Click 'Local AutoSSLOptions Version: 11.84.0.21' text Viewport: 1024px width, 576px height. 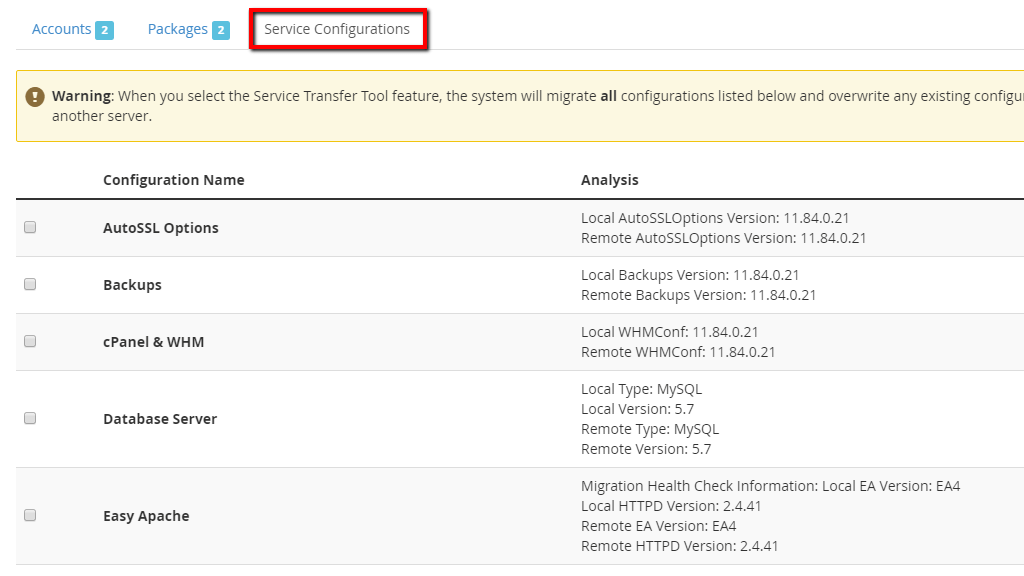click(715, 218)
